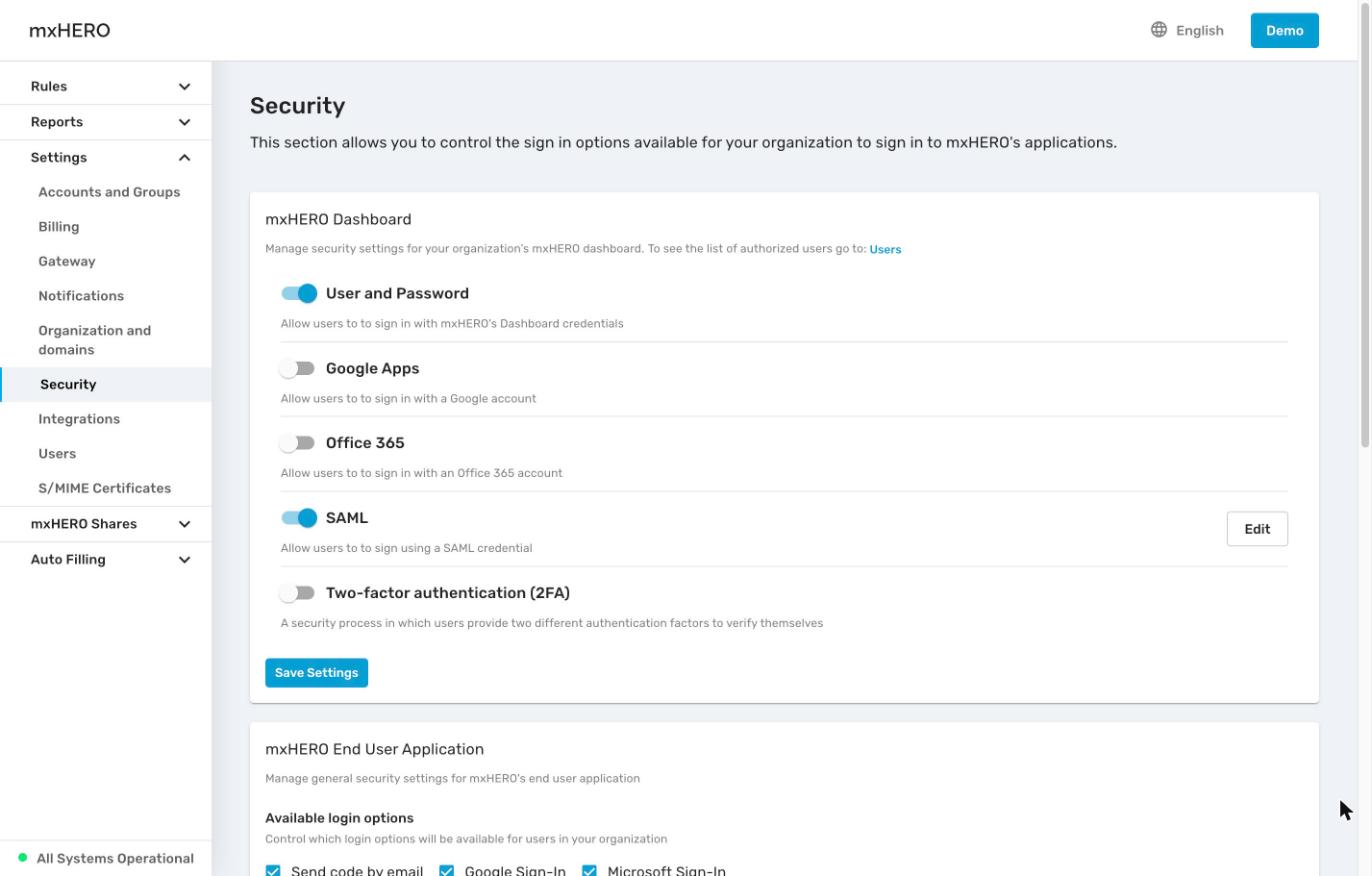Screen dimensions: 1372x876
Task: Open Integrations settings
Action: point(79,419)
